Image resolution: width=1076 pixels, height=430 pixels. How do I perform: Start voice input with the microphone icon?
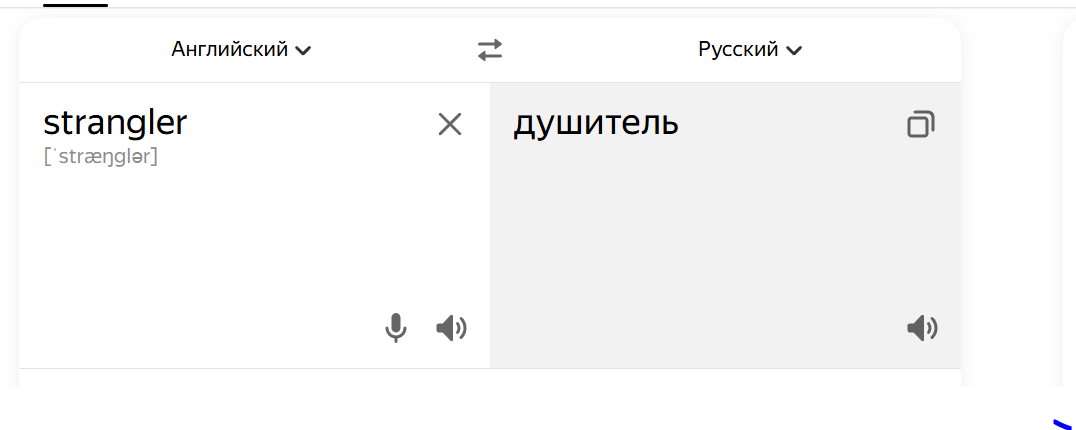pyautogui.click(x=396, y=328)
